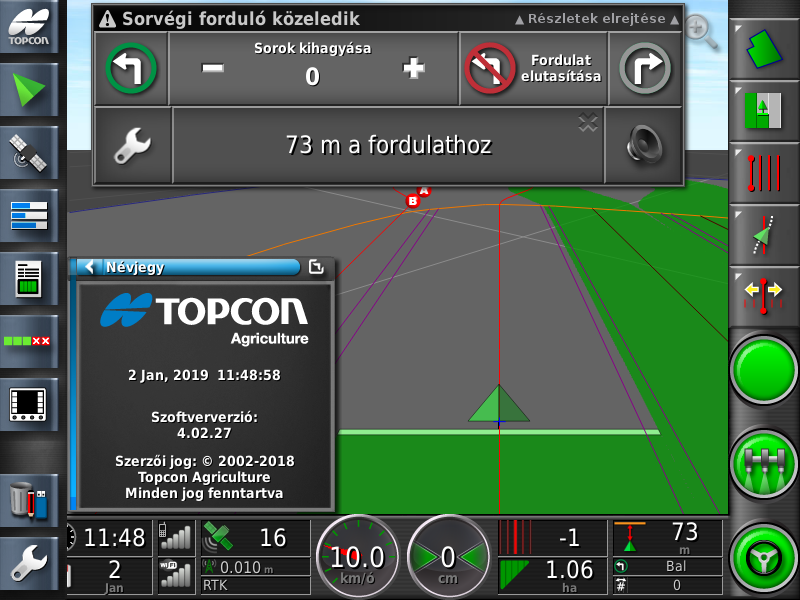This screenshot has height=600, width=800.
Task: Open the green navigation arrow menu
Action: tap(29, 92)
